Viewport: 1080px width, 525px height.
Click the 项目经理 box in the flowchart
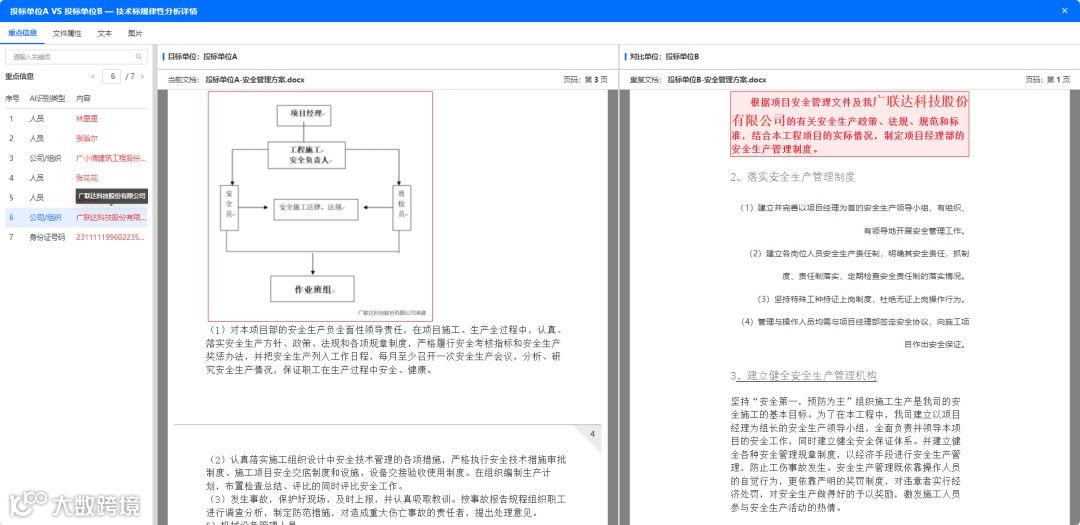[x=304, y=115]
